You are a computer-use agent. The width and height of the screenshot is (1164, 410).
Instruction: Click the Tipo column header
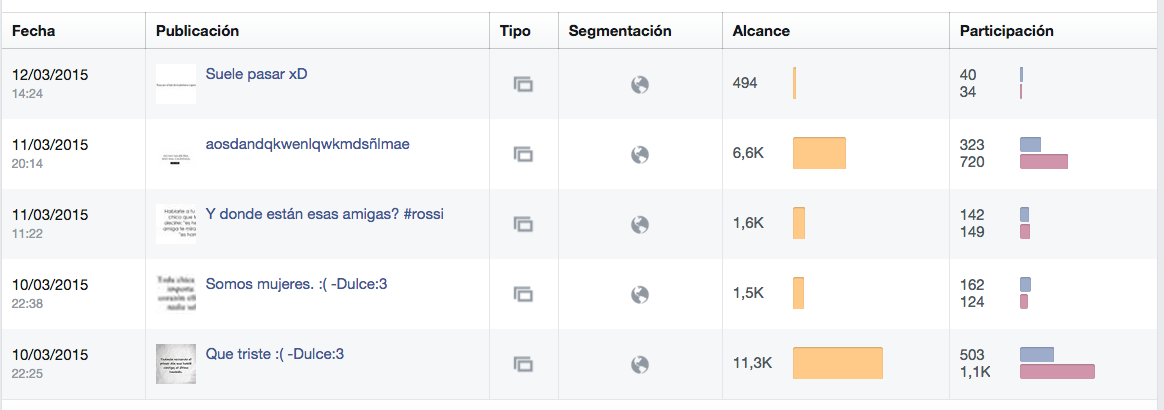click(x=515, y=31)
